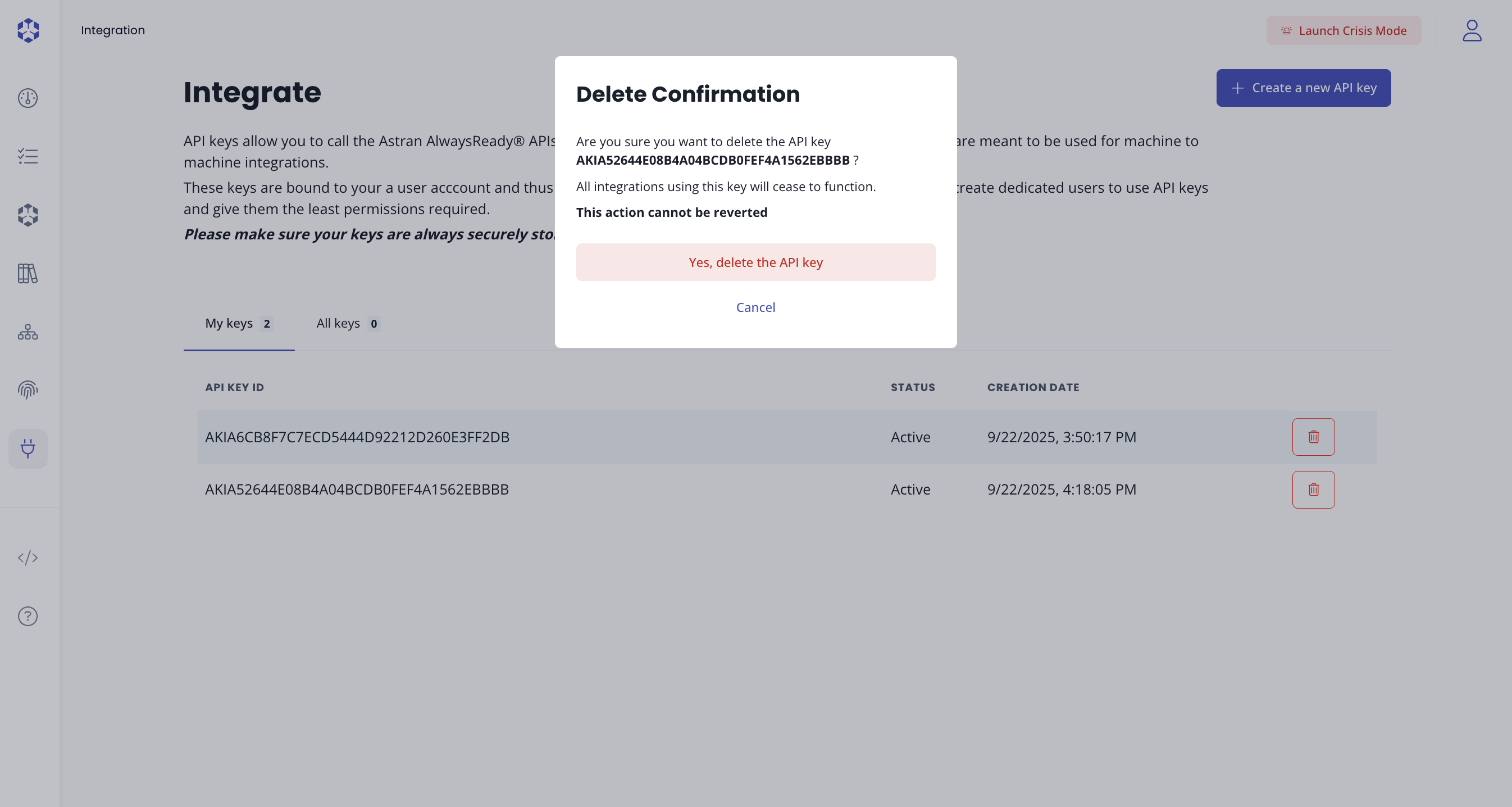Screen dimensions: 1512x807
Task: Switch to the My keys tab
Action: [x=238, y=323]
